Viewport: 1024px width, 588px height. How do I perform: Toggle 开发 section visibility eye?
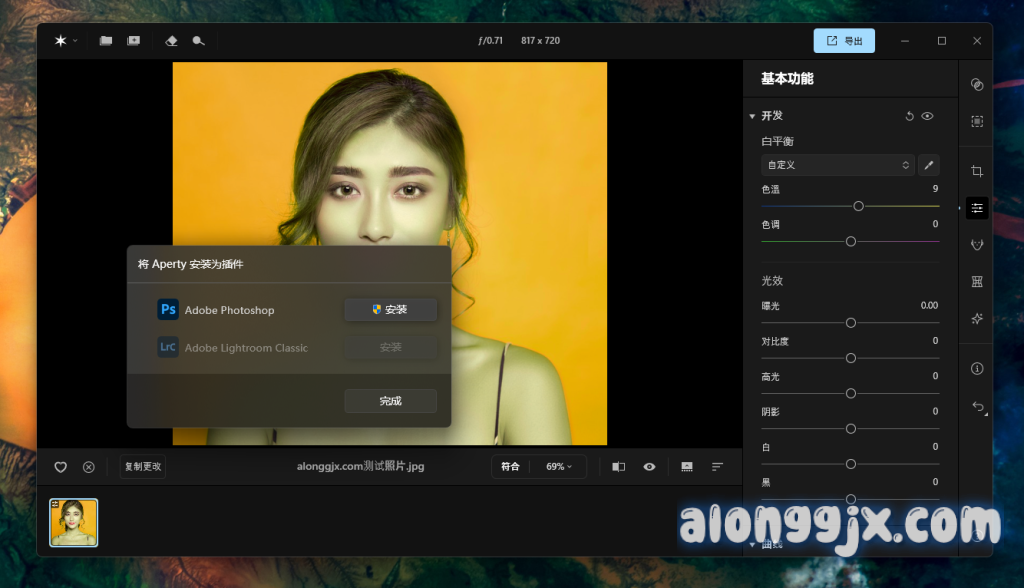(x=928, y=116)
